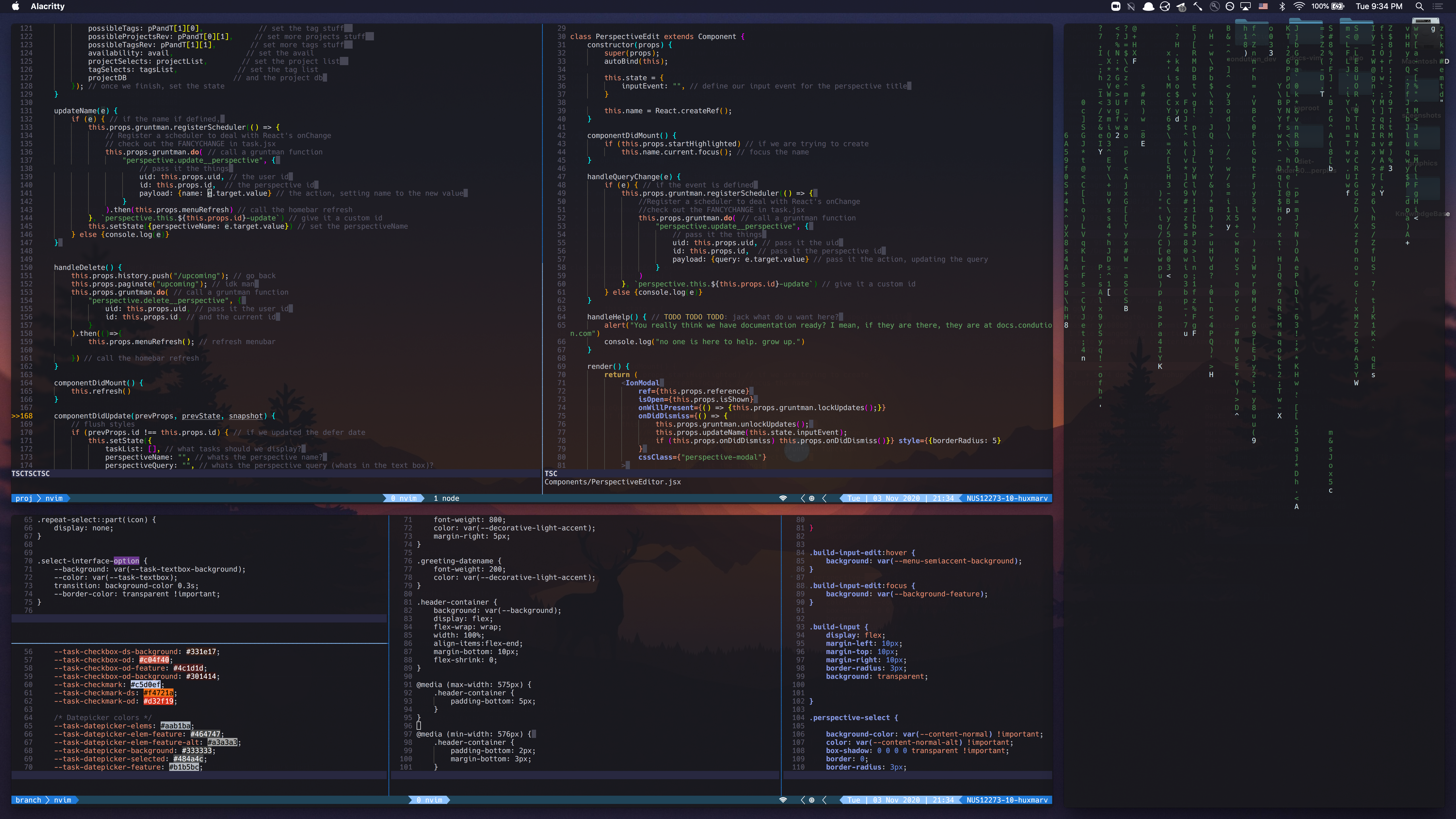The image size is (1456, 819).
Task: Click the underlined 'prevState' parameter
Action: click(201, 416)
